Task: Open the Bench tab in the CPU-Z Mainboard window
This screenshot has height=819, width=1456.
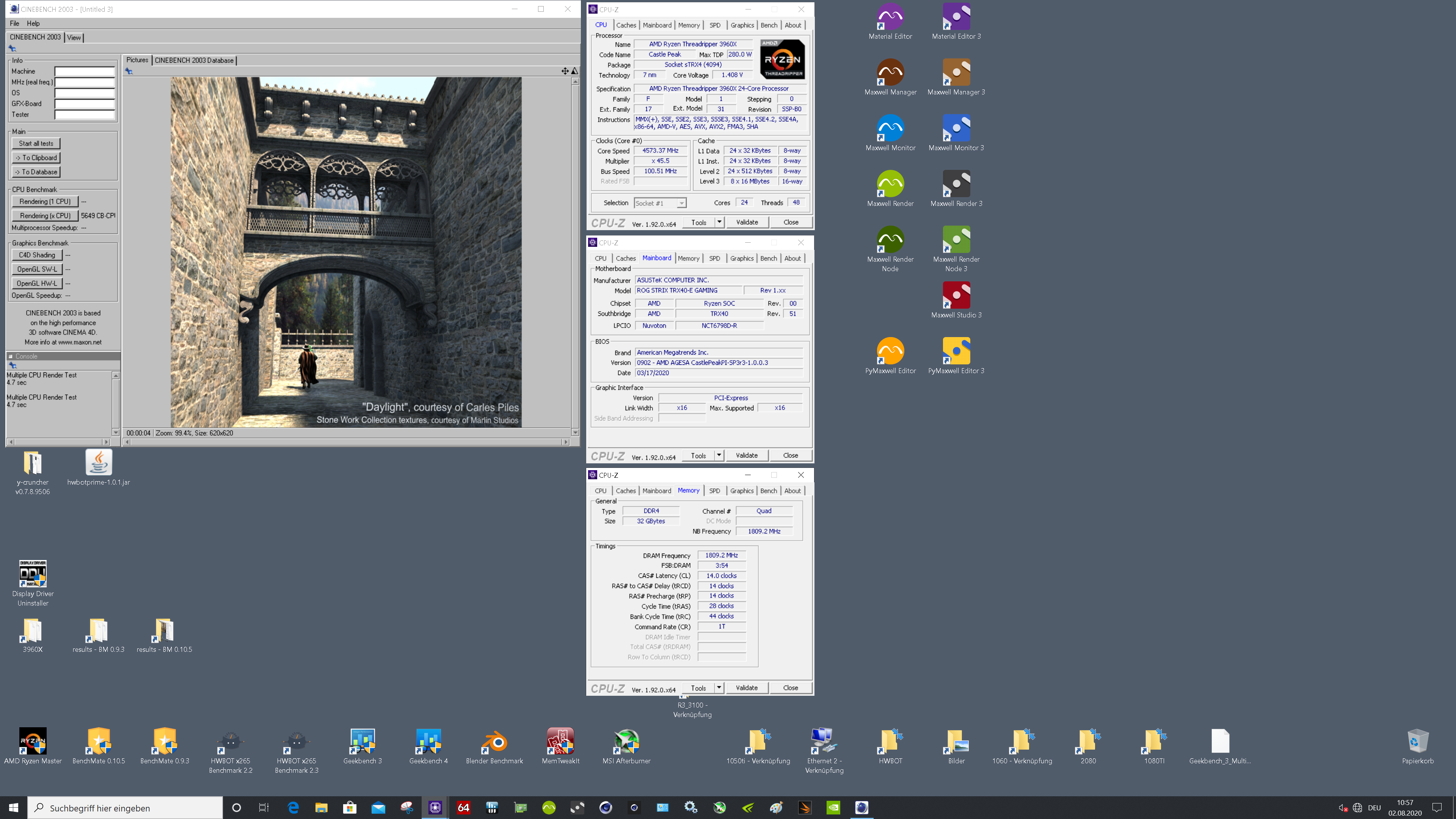Action: pos(768,258)
